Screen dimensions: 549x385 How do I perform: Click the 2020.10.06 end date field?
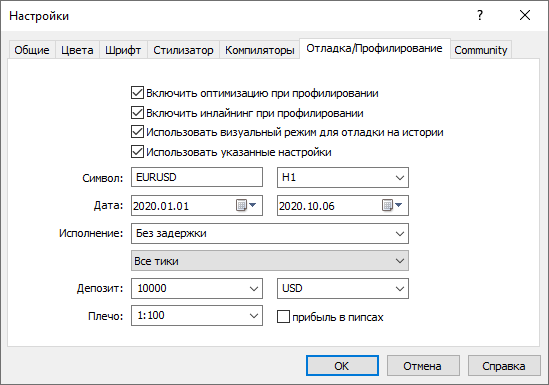pyautogui.click(x=343, y=205)
